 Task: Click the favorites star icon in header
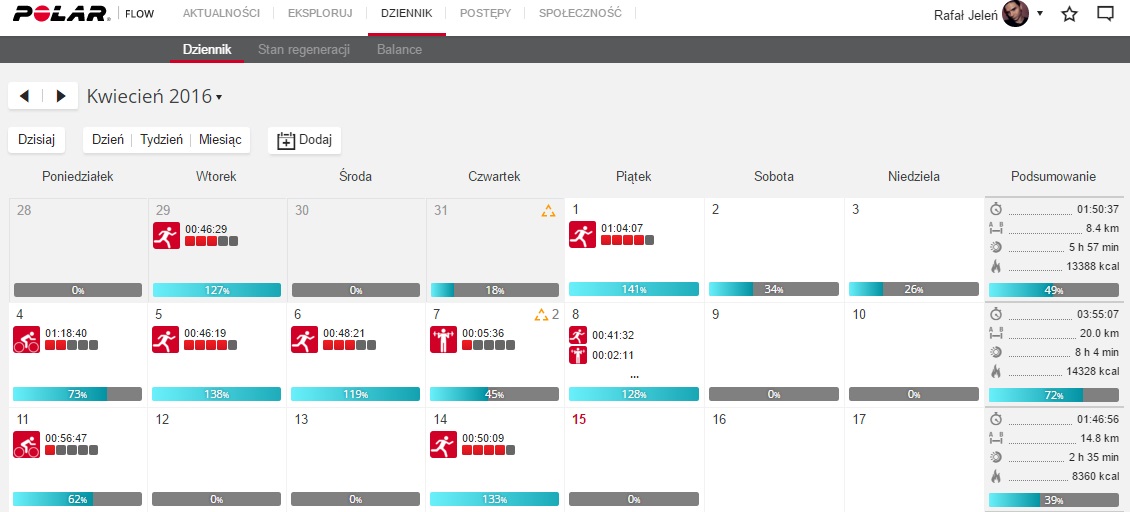(1069, 14)
